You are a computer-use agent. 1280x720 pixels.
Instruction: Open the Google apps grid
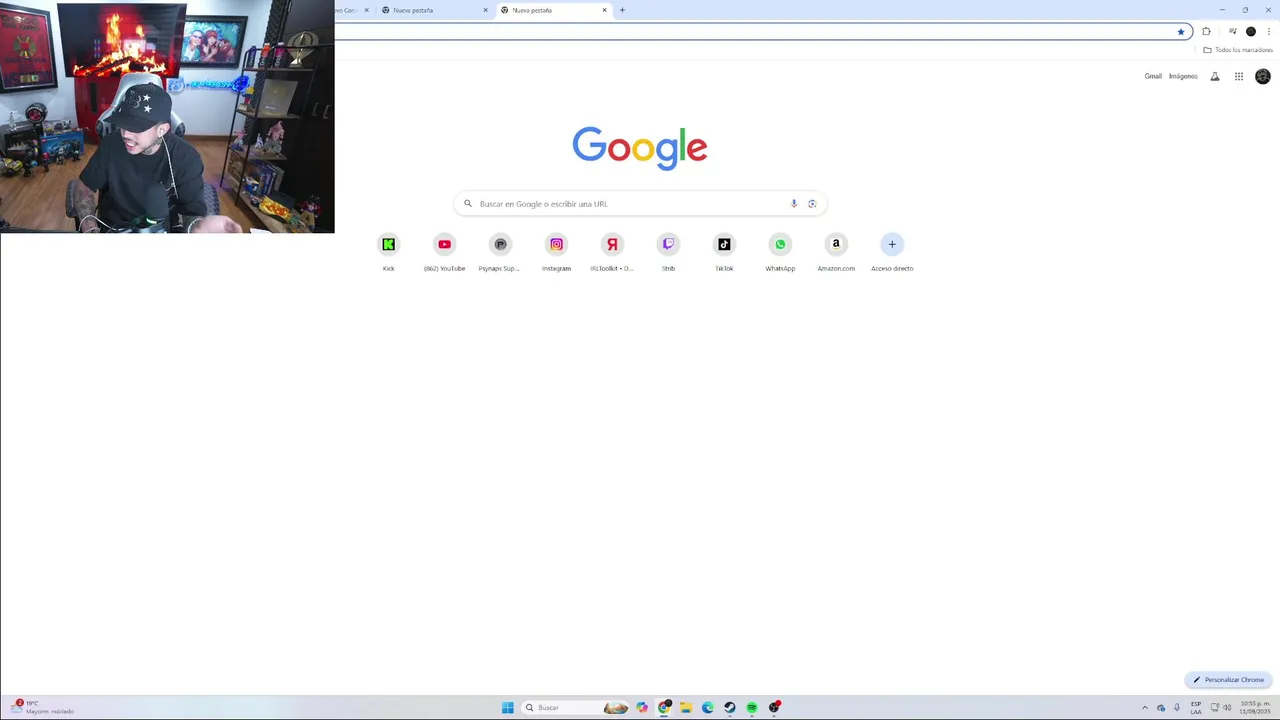click(1239, 76)
